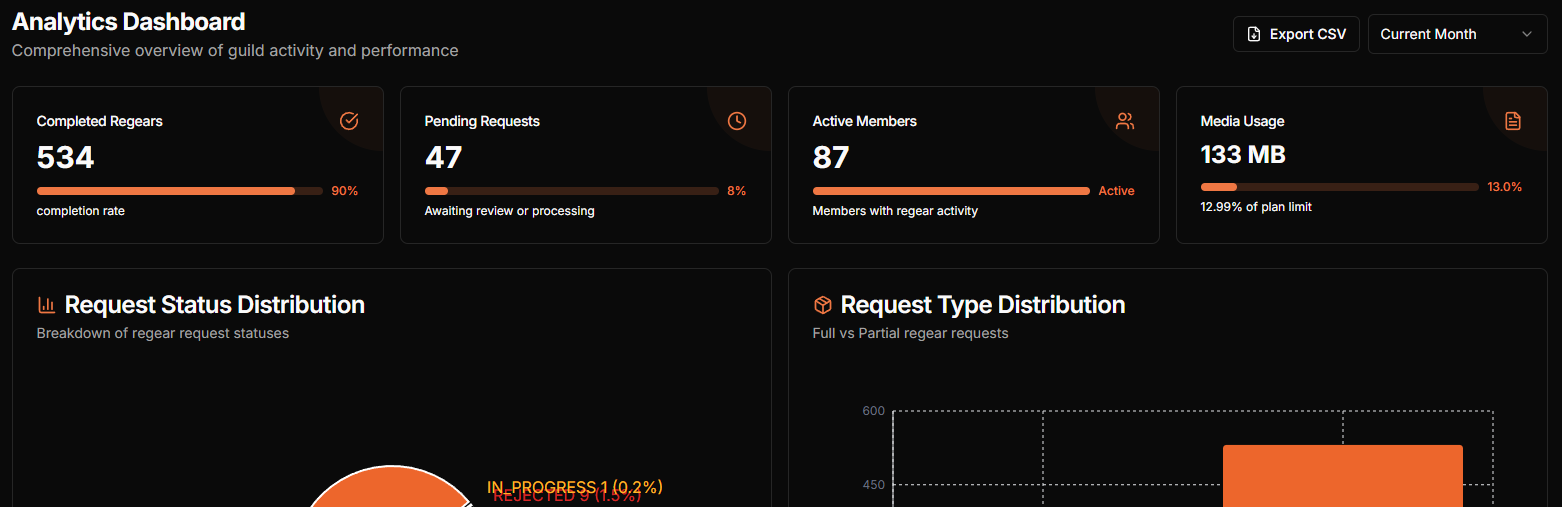1562x507 pixels.
Task: Click the 450 axis label
Action: (x=874, y=485)
